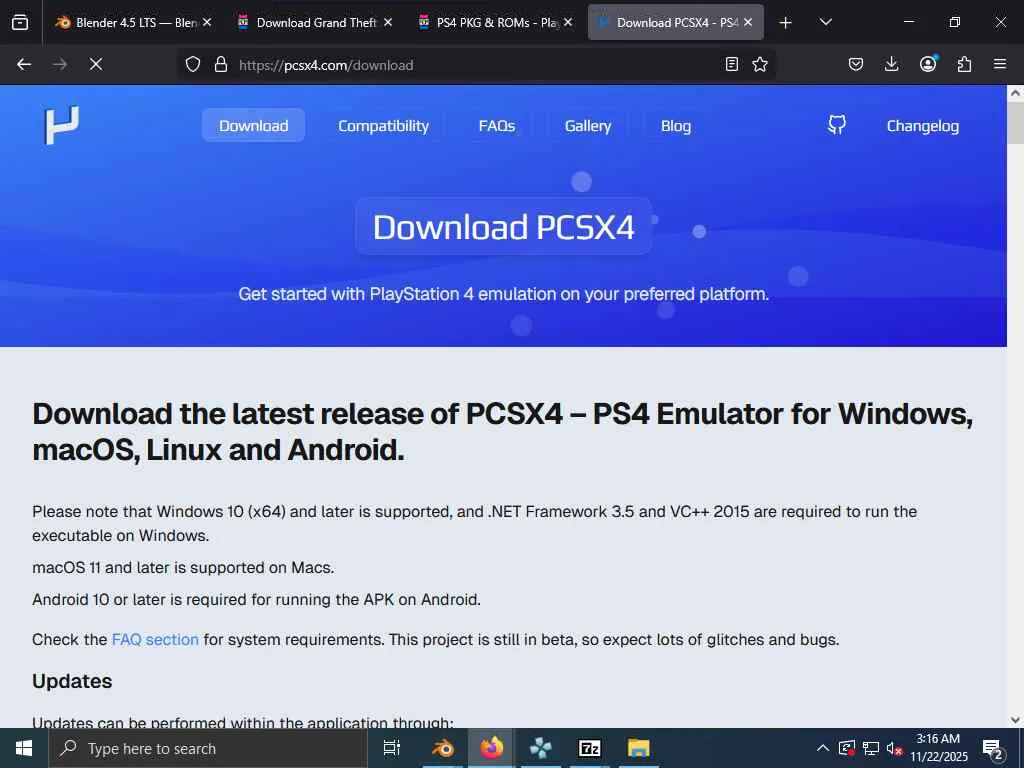Close the PS4 PKG & ROMs tab

[568, 22]
